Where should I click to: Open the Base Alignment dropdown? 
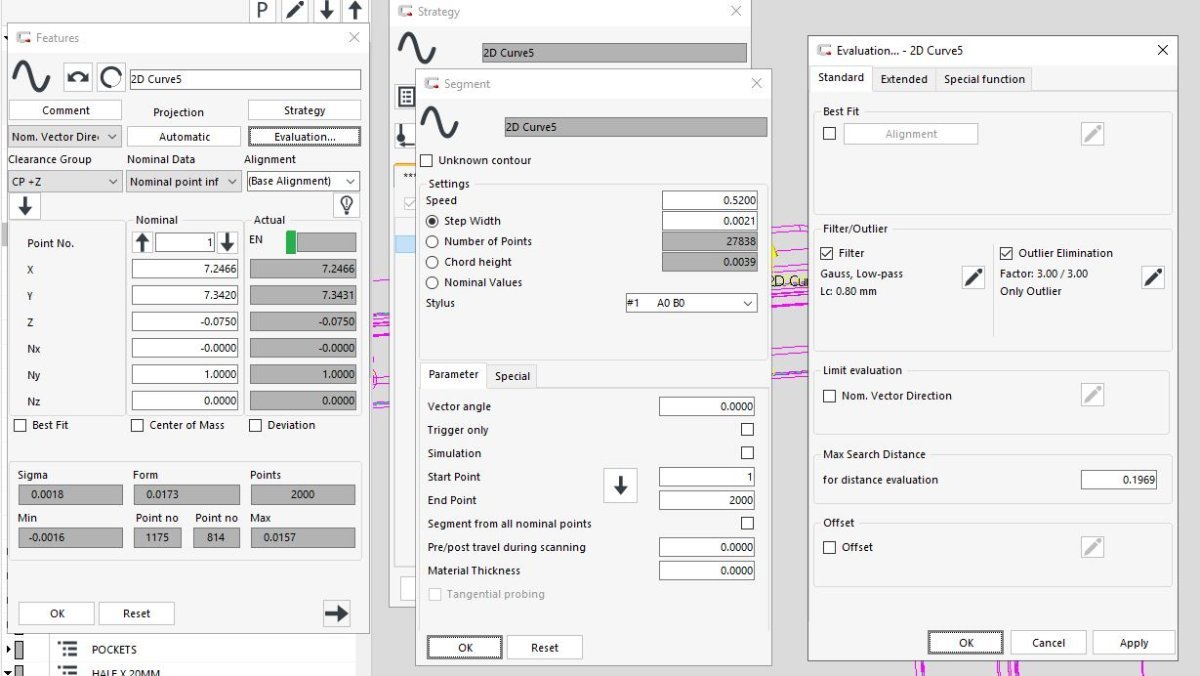point(302,181)
